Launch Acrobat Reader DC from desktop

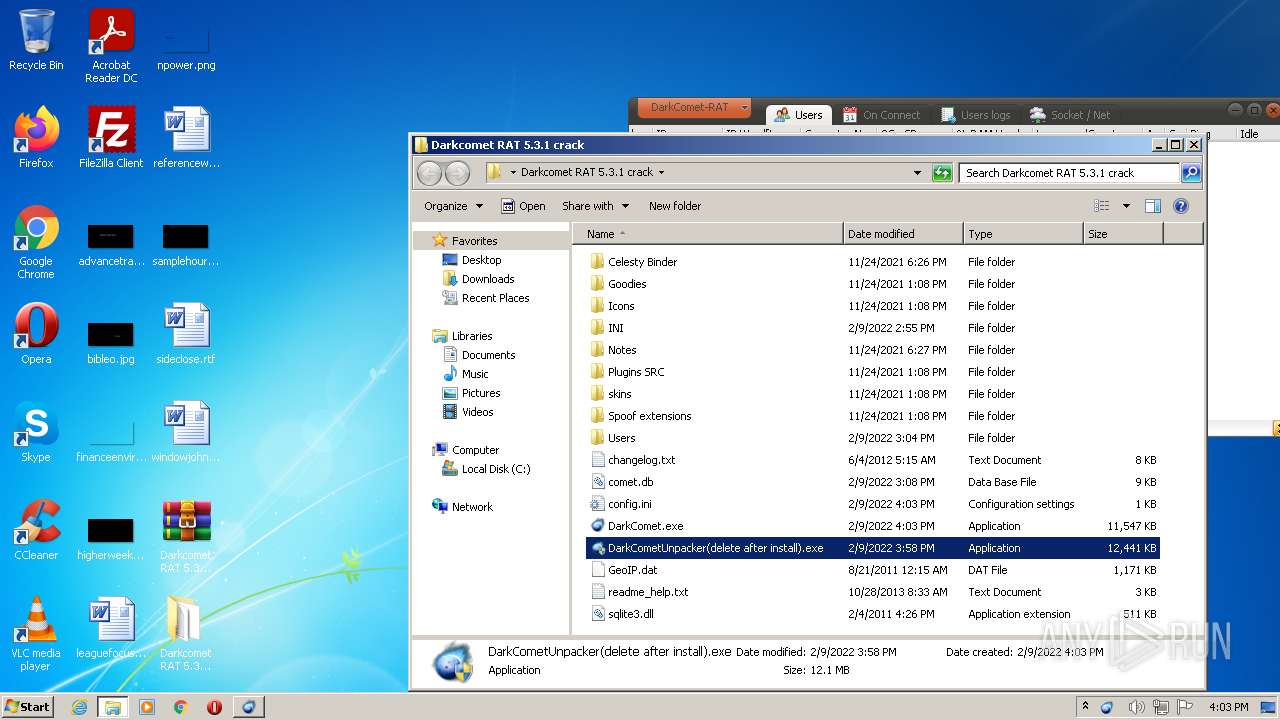coord(111,46)
